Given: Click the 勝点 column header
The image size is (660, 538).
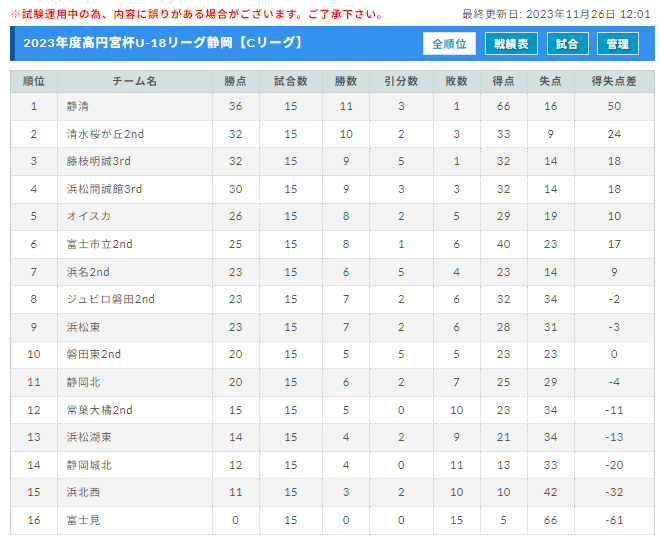Looking at the screenshot, I should pos(236,81).
